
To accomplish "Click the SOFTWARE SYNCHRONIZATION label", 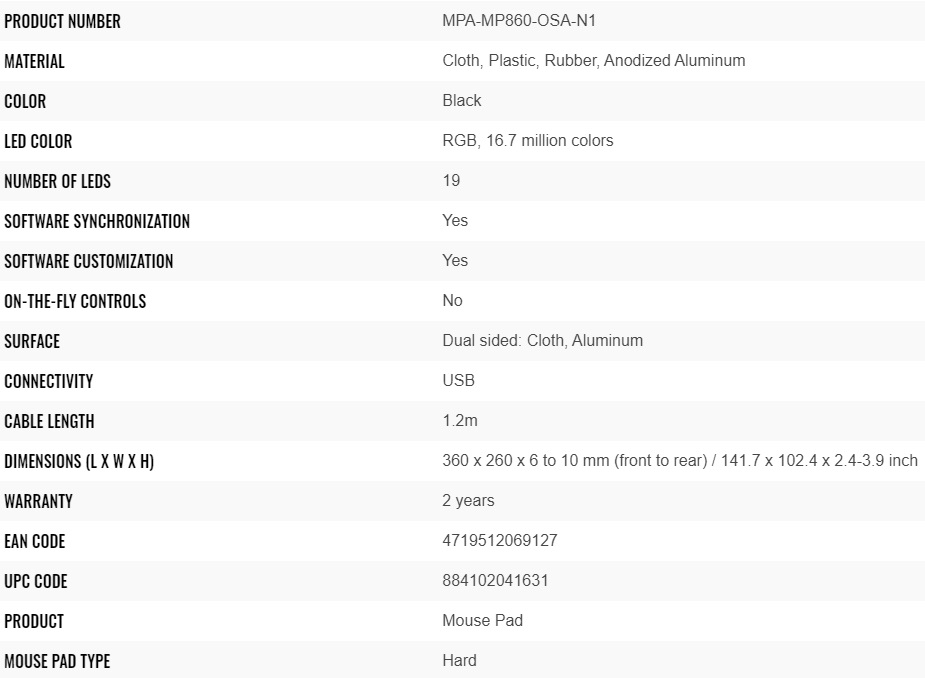I will pos(97,221).
